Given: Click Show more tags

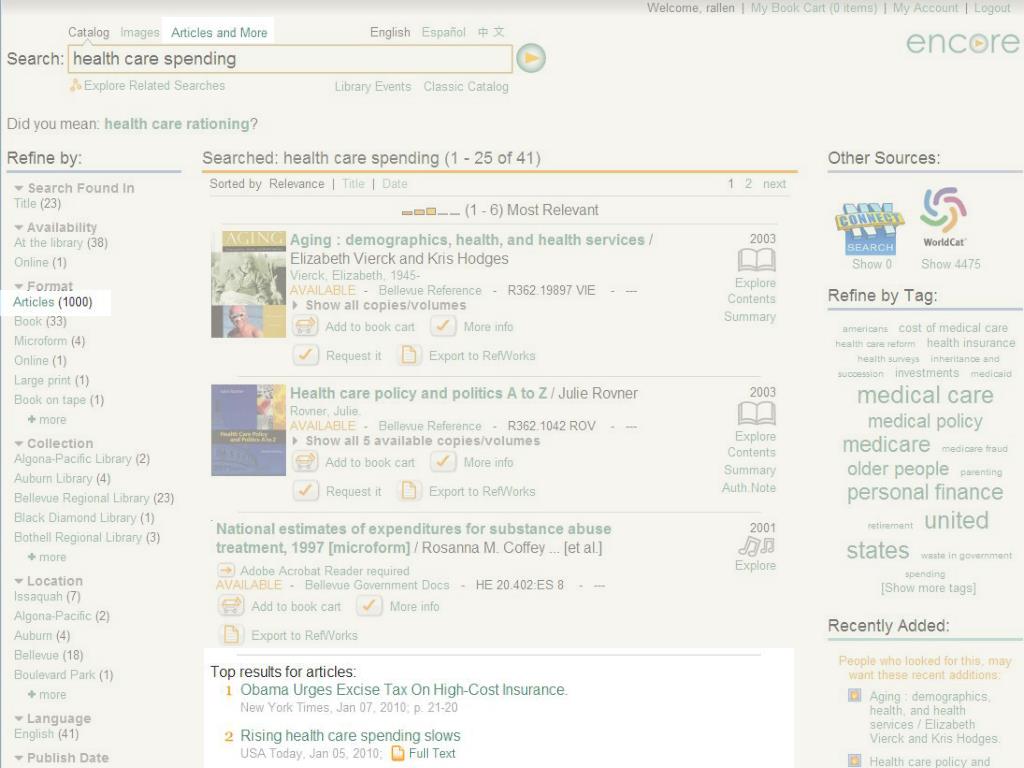Looking at the screenshot, I should [928, 588].
